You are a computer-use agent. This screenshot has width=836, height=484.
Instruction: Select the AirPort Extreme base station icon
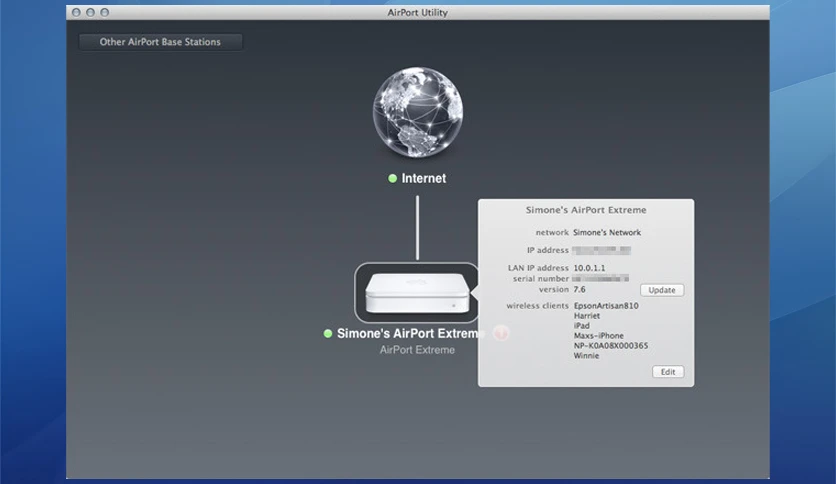417,293
